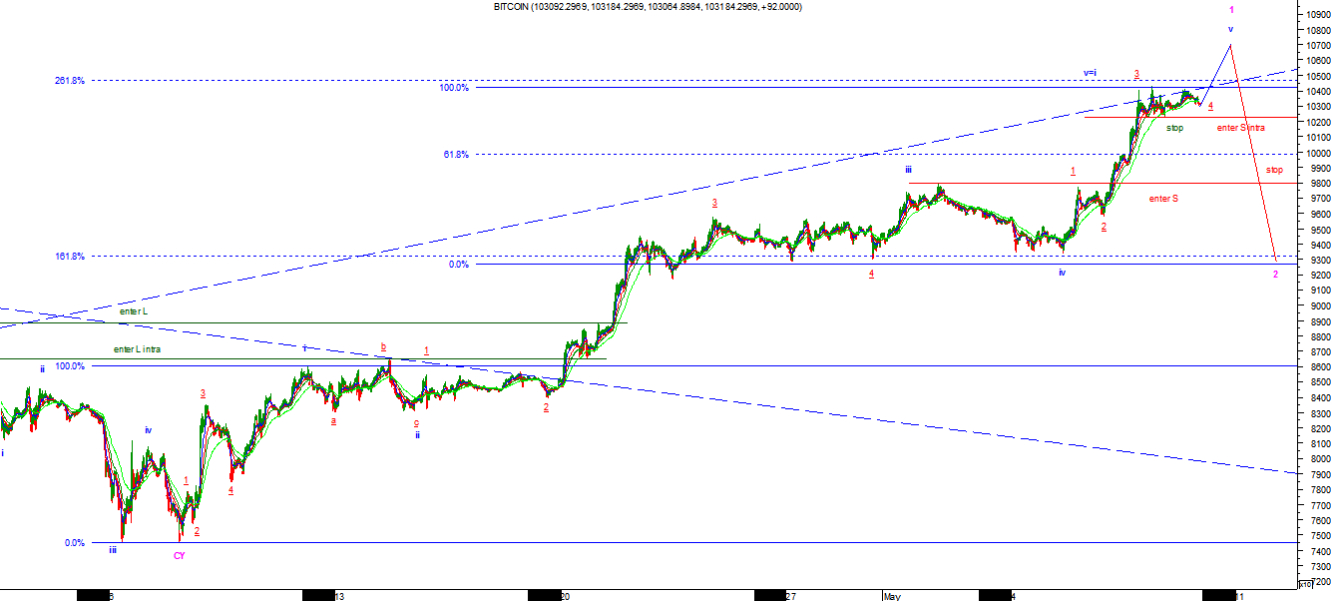Select the 161.8% Fibonacci label
This screenshot has width=1332, height=601.
[x=69, y=257]
